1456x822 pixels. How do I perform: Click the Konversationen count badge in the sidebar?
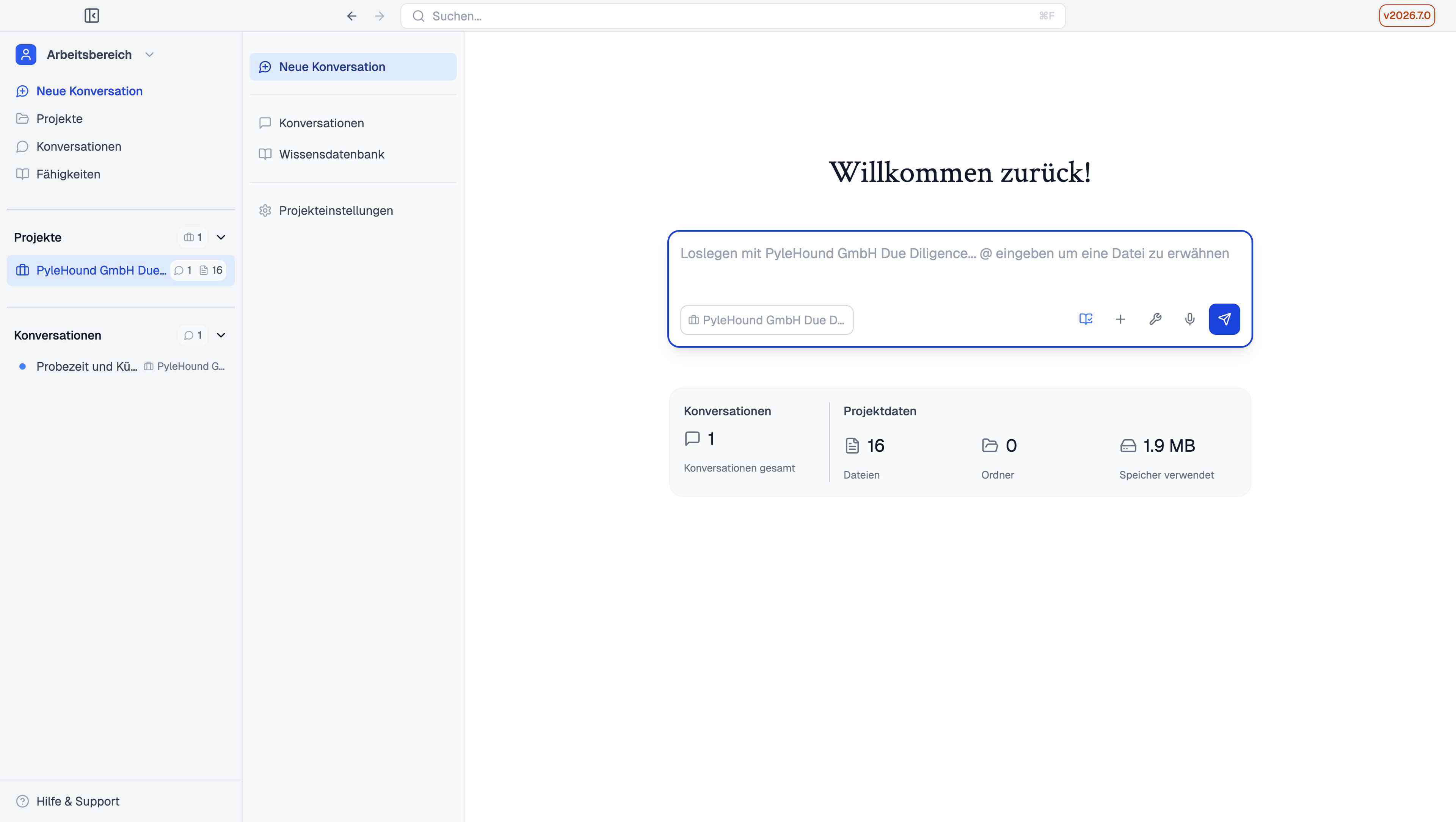pos(193,335)
